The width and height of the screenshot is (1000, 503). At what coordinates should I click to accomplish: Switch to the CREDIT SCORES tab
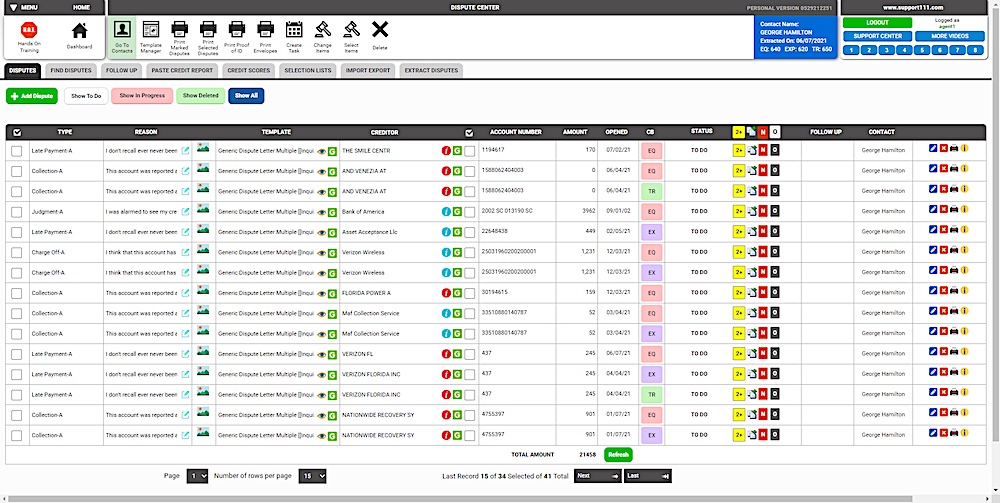point(249,70)
